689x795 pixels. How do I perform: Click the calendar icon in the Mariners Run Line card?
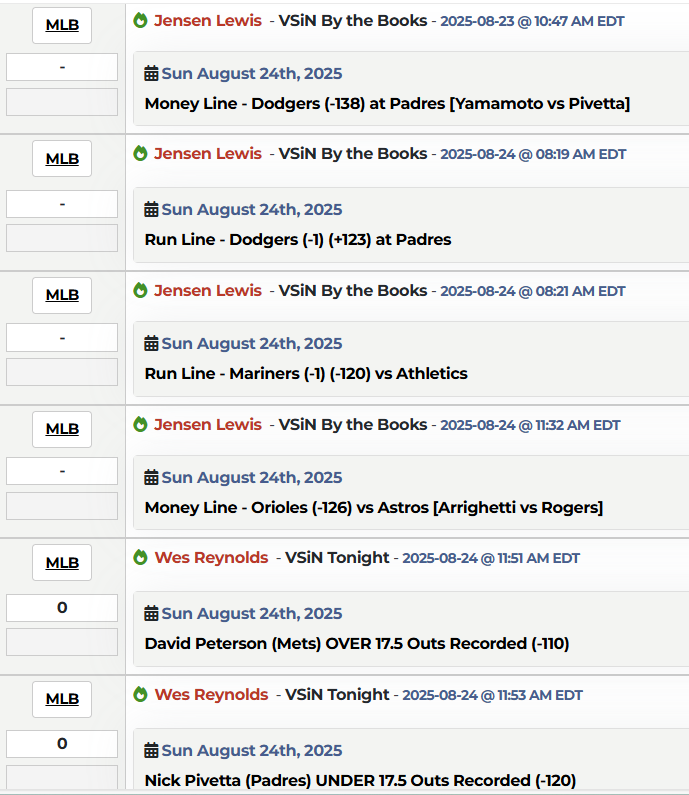(x=152, y=344)
